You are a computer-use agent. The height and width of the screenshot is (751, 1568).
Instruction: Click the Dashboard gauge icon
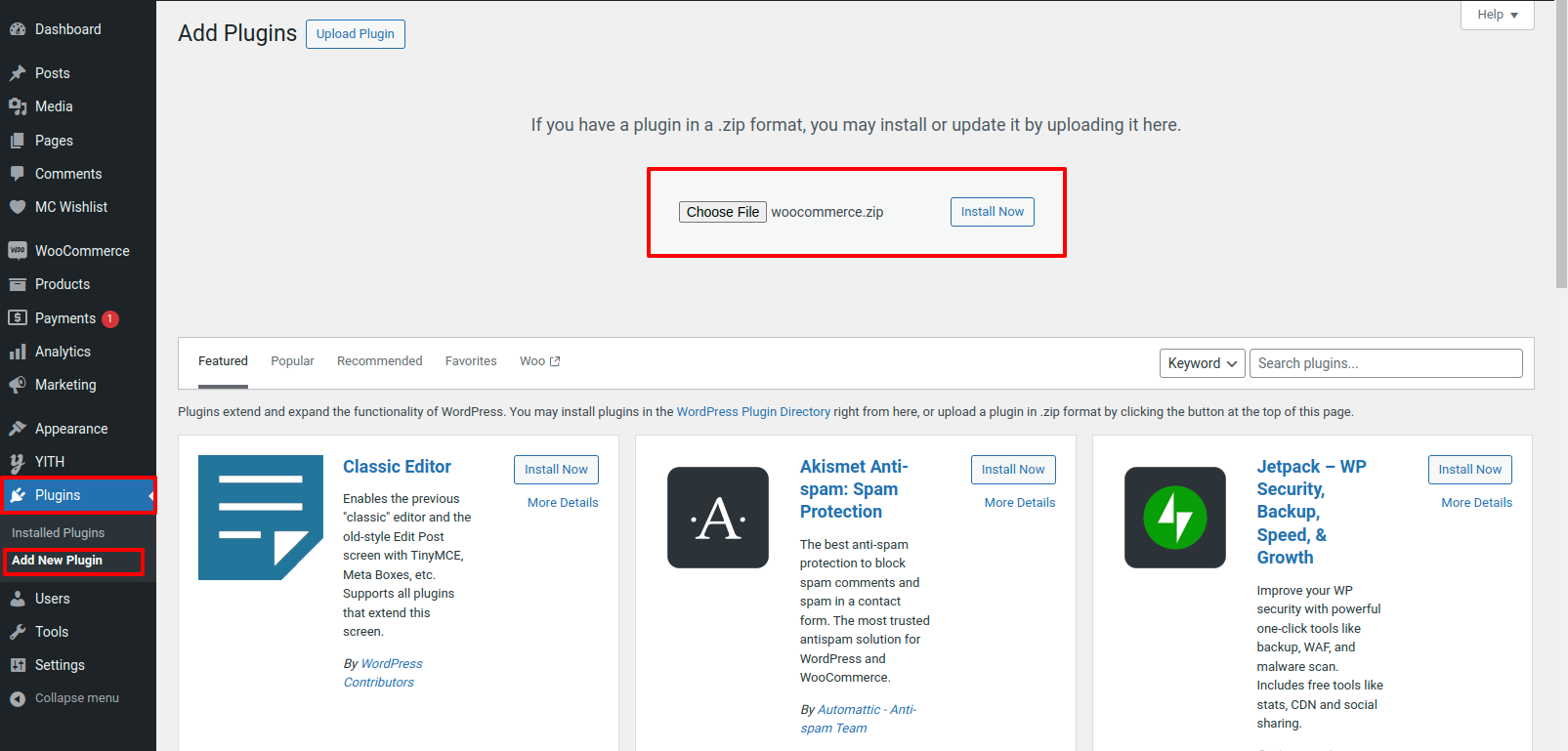click(x=18, y=29)
